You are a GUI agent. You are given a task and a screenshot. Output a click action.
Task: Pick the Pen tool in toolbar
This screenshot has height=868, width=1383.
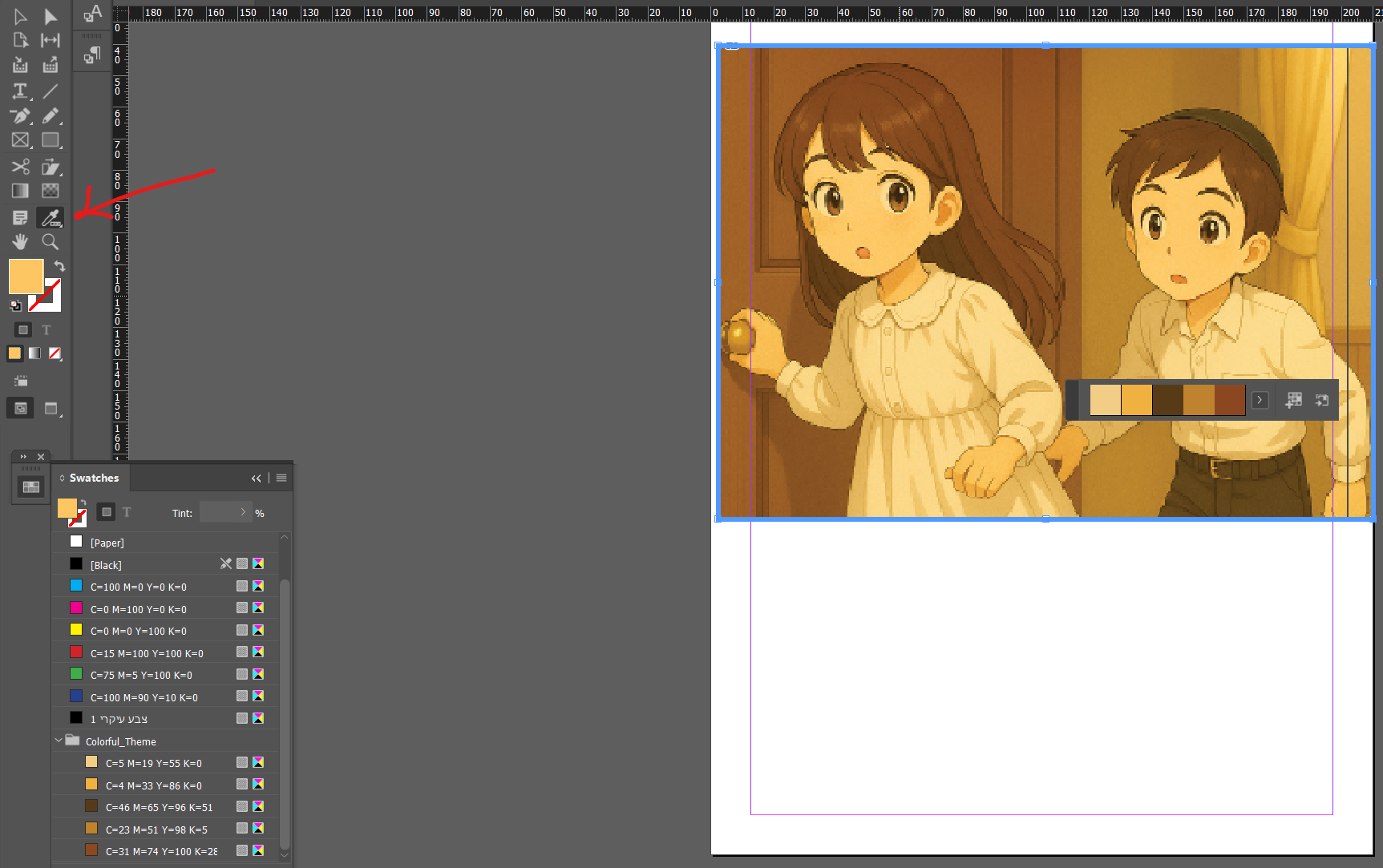(x=20, y=116)
